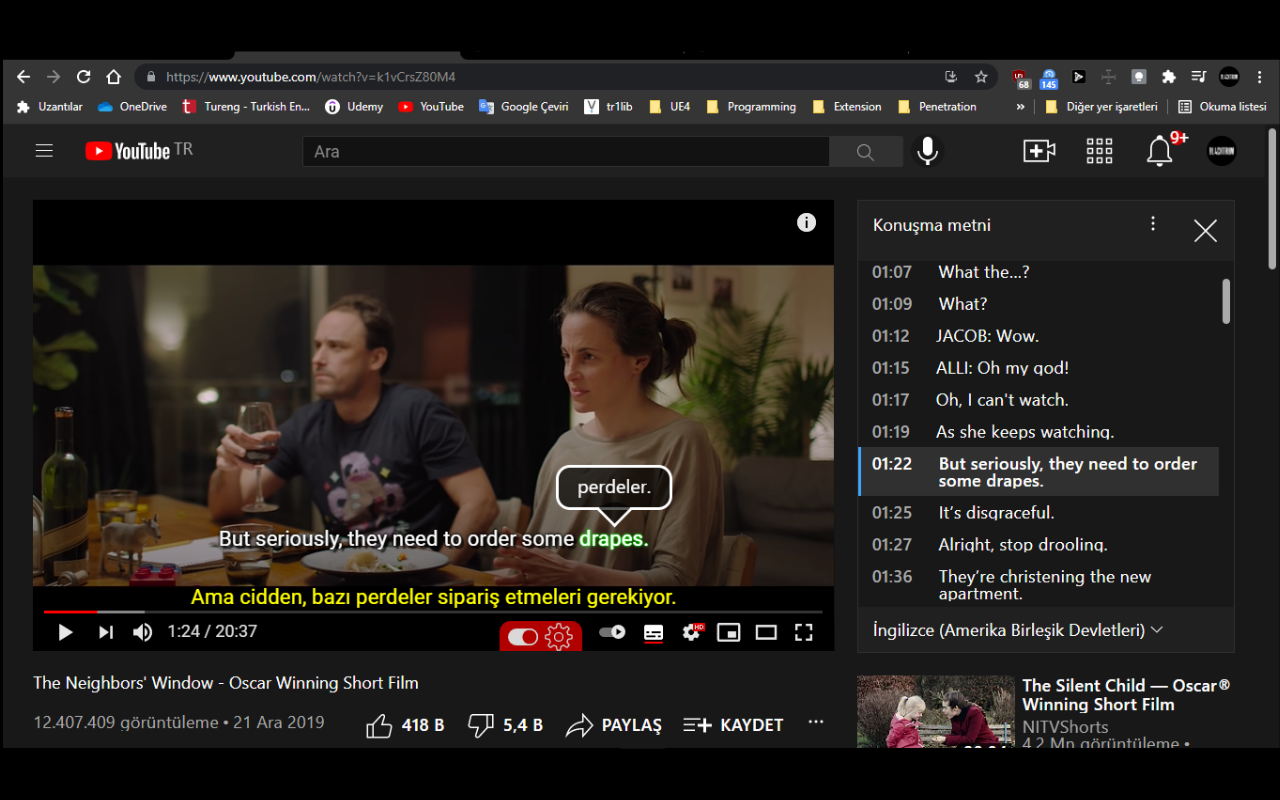Seek using the video progress bar

433,611
